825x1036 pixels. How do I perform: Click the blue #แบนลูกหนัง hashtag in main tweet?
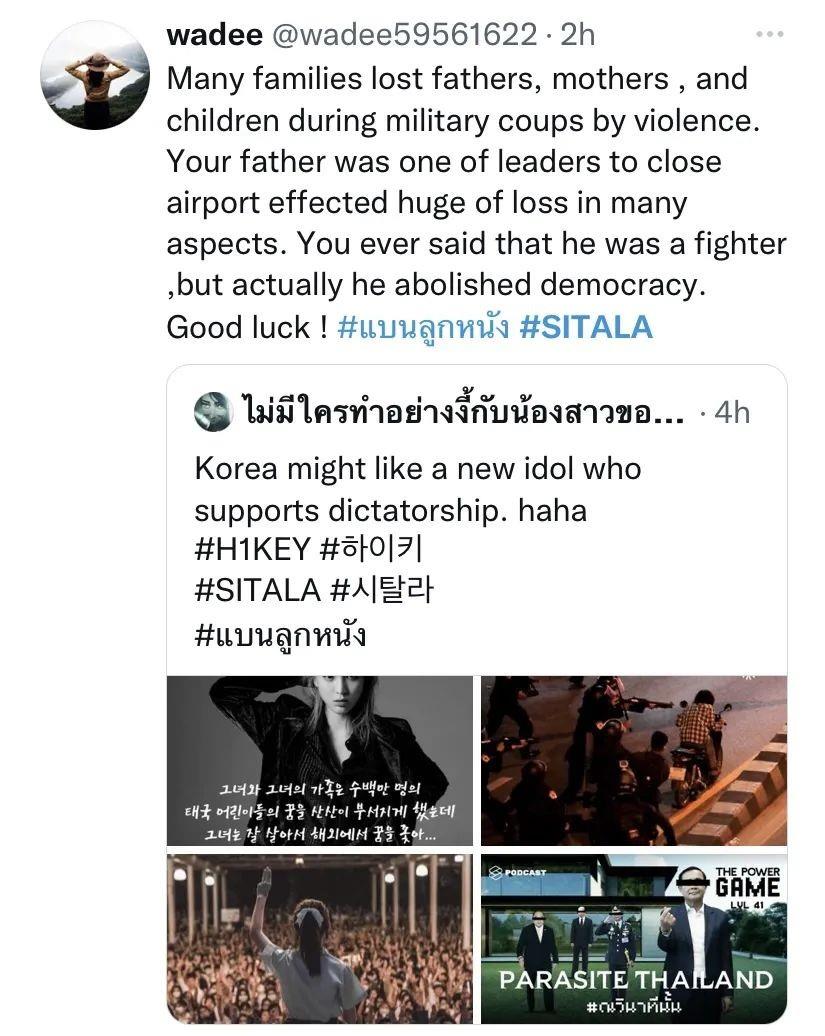coord(423,327)
